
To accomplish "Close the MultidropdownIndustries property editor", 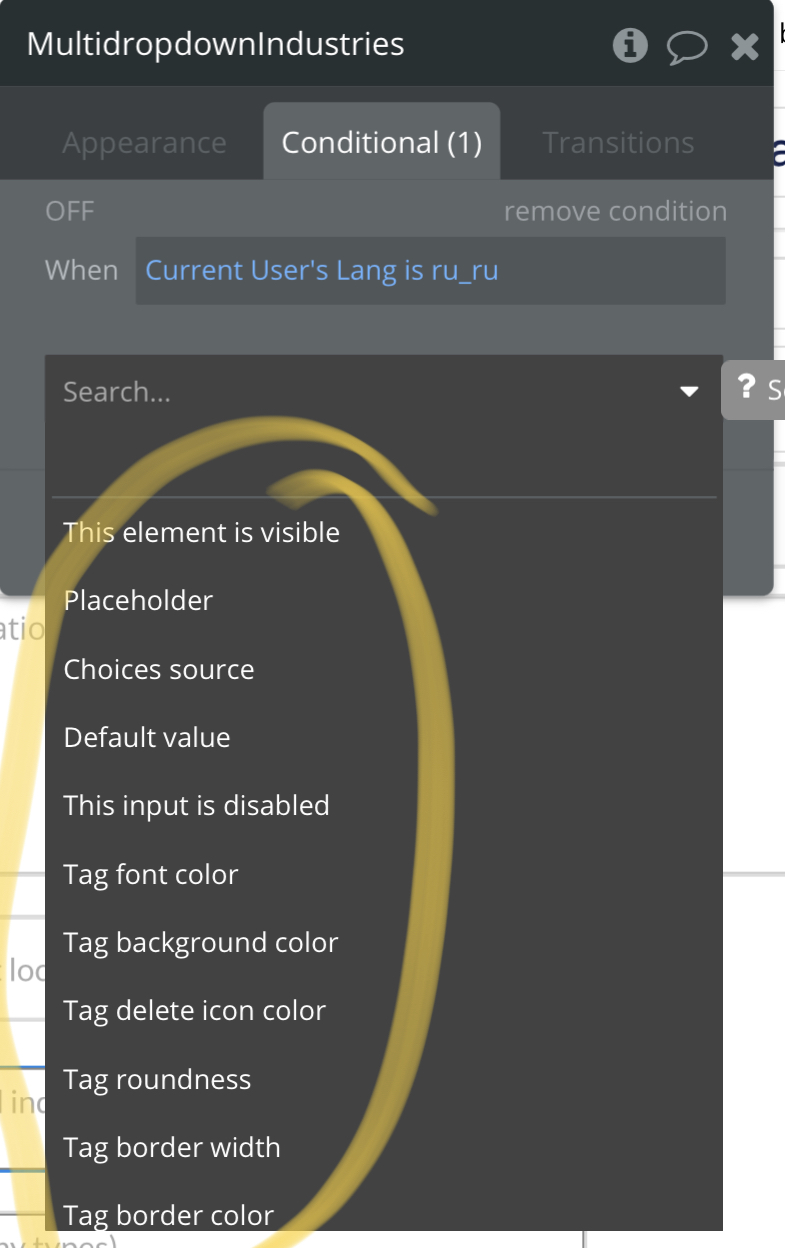I will pos(745,46).
